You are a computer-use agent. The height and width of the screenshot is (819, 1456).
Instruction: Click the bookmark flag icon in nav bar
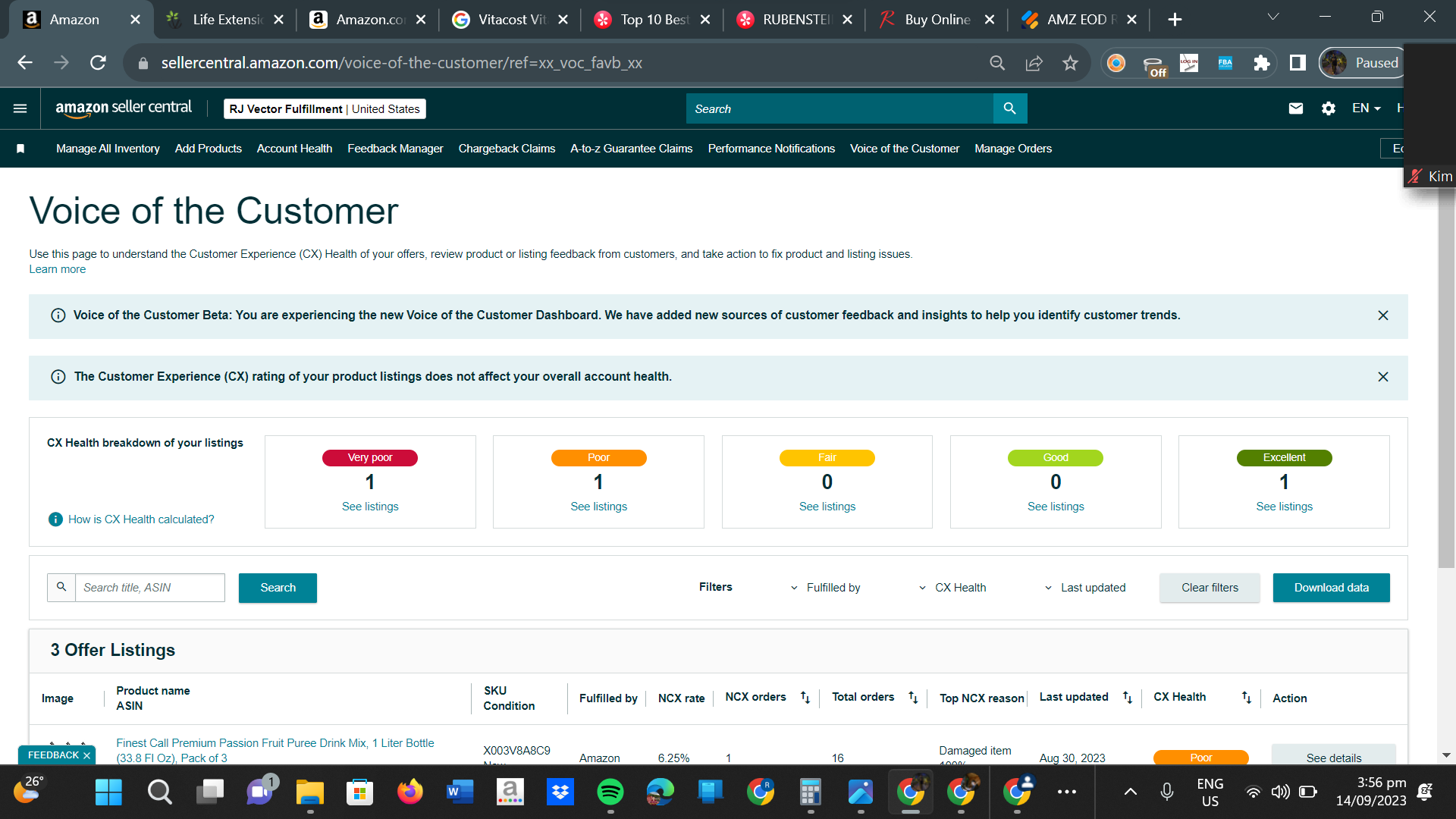tap(20, 149)
